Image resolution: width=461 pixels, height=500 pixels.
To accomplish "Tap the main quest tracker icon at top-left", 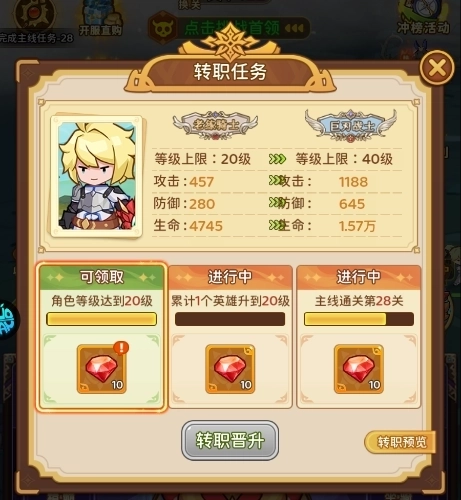I will click(x=34, y=14).
